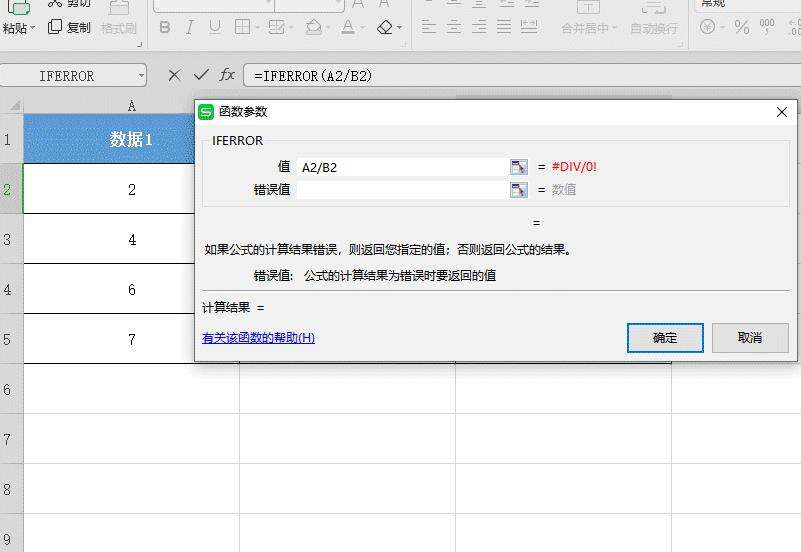Click the 错误值 input field
The height and width of the screenshot is (552, 801).
[402, 190]
